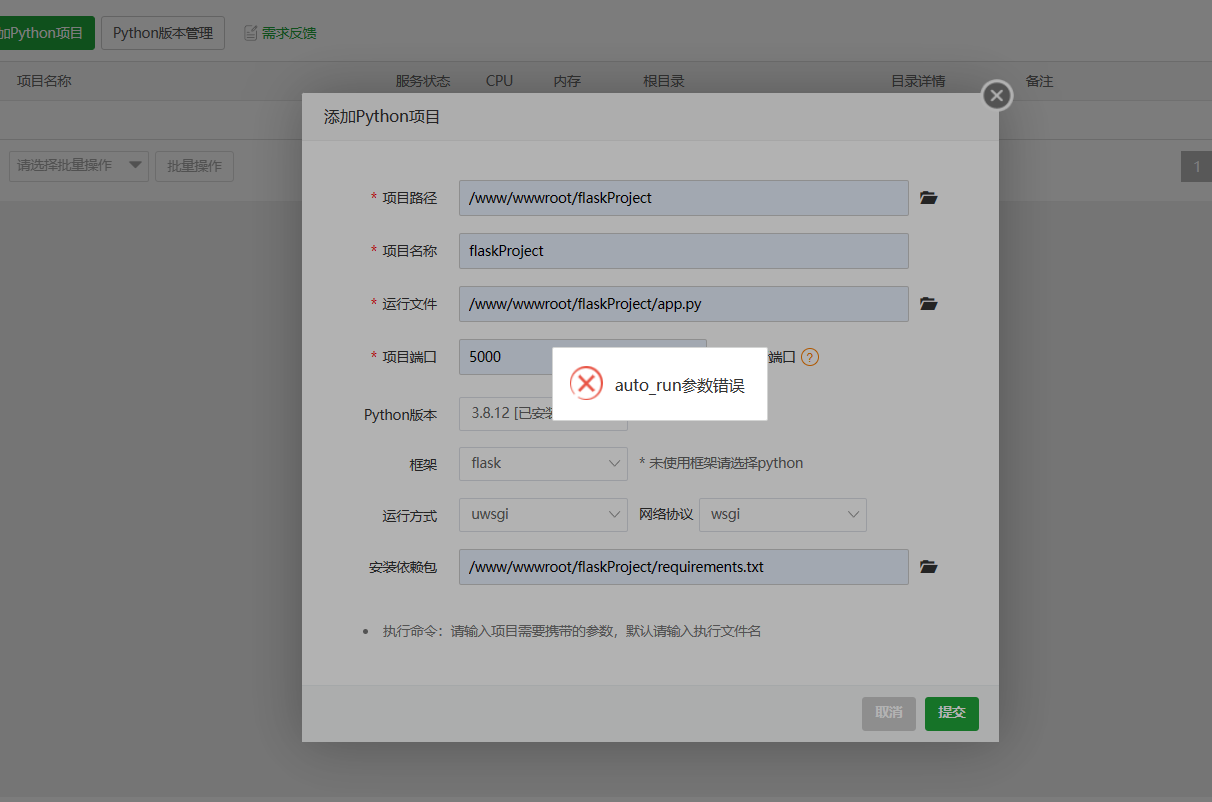Open Python版本管理
This screenshot has height=802, width=1212.
click(163, 33)
